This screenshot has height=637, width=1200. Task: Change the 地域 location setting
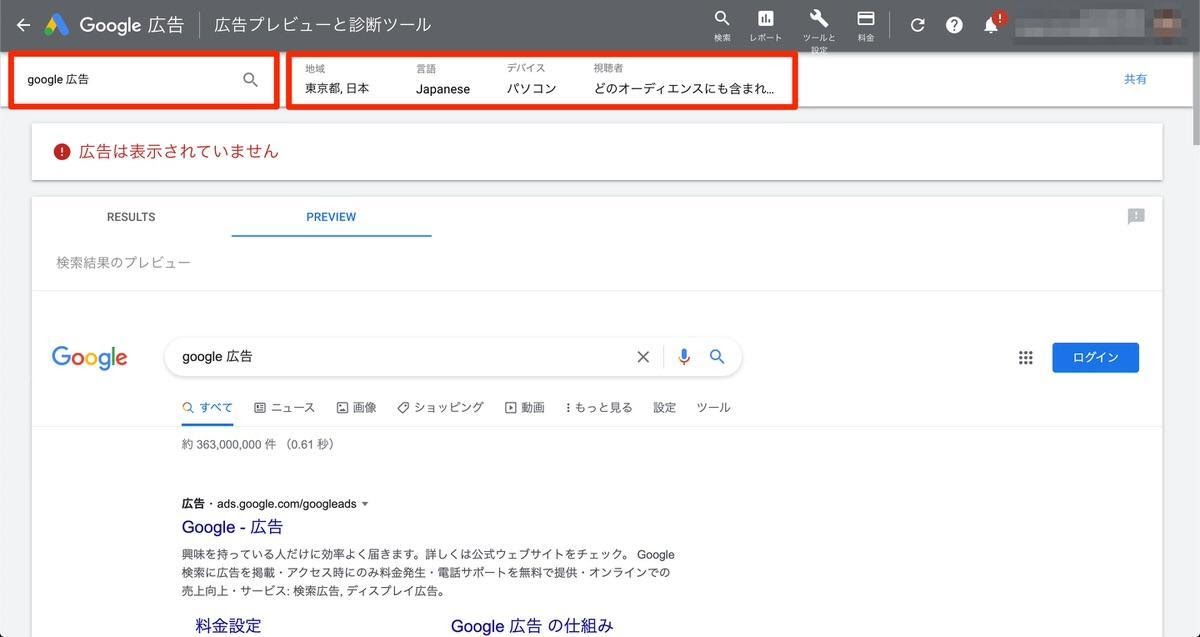coord(337,79)
